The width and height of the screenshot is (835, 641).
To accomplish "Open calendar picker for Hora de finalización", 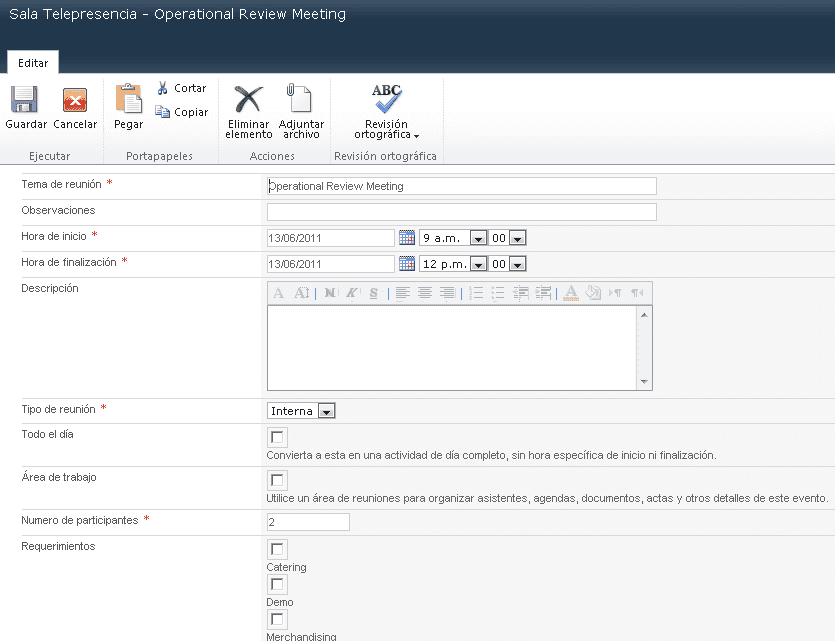I will (407, 264).
